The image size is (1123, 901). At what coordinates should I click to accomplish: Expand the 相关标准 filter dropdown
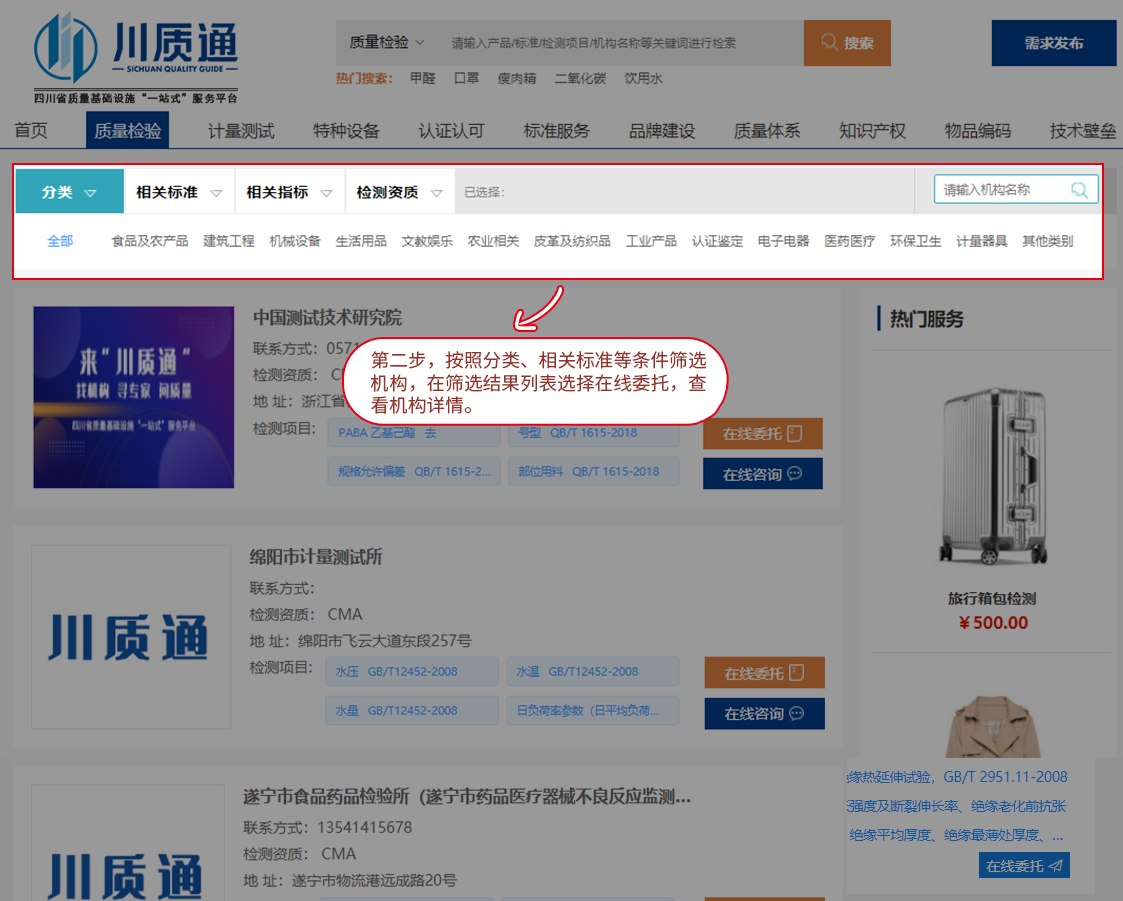tap(180, 192)
